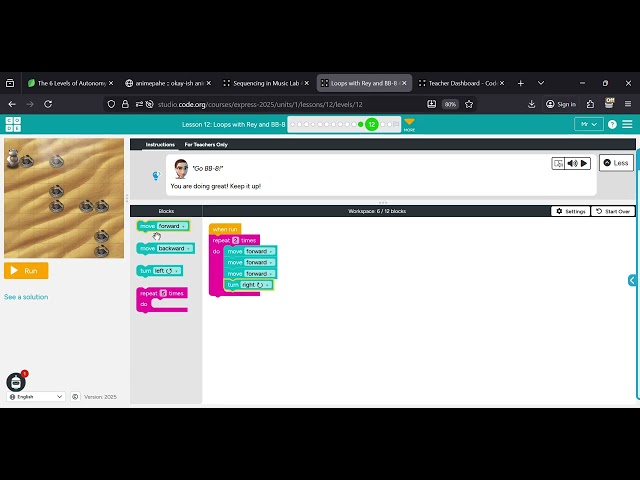
Task: Open a new browser tab
Action: tap(520, 83)
